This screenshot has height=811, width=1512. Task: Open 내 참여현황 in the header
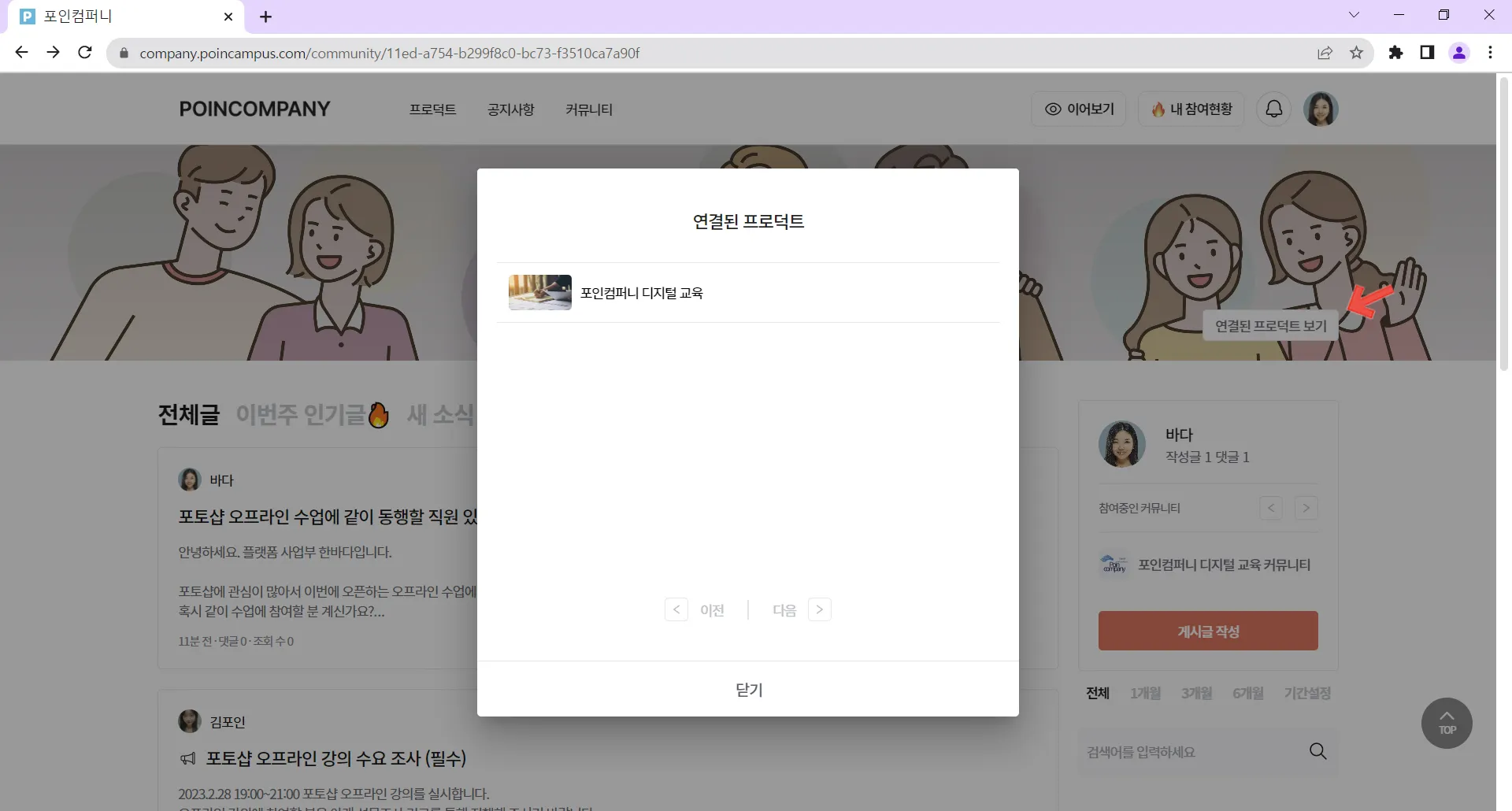[1191, 109]
